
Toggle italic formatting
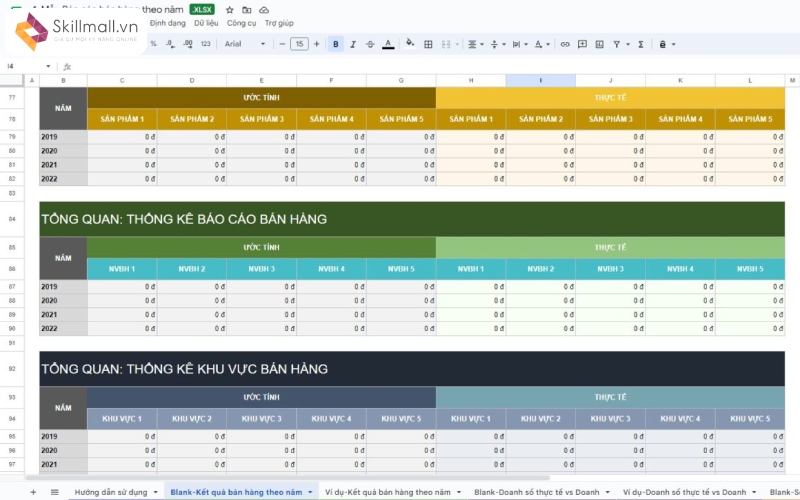353,44
